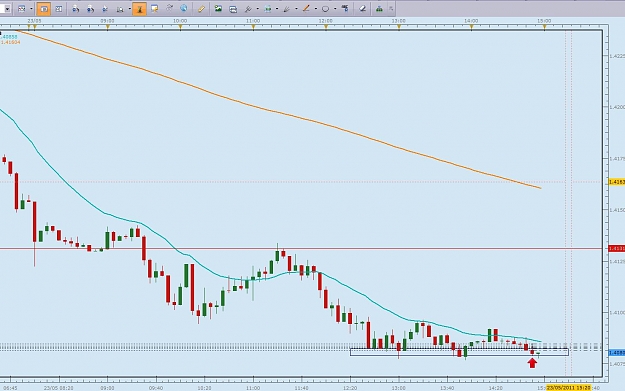Screen dimensions: 625x391
Task: Toggle the orange-highlighted button beside note icon
Action: [139, 8]
